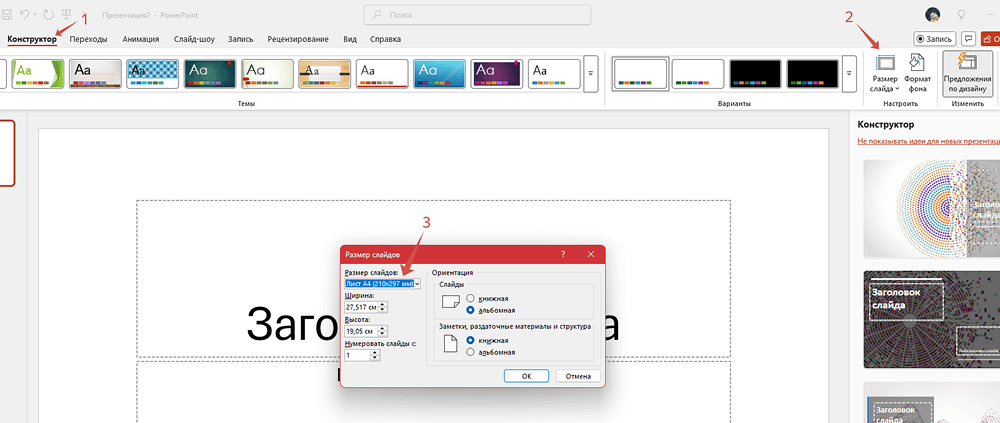
Task: Pick the dark gray radial design idea
Action: click(x=932, y=319)
